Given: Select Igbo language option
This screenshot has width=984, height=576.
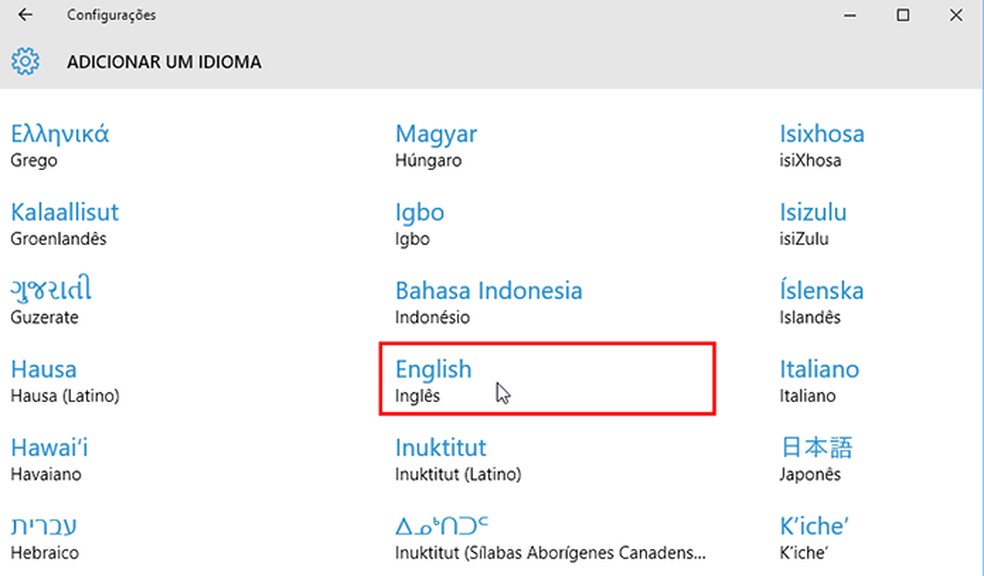Looking at the screenshot, I should (420, 223).
